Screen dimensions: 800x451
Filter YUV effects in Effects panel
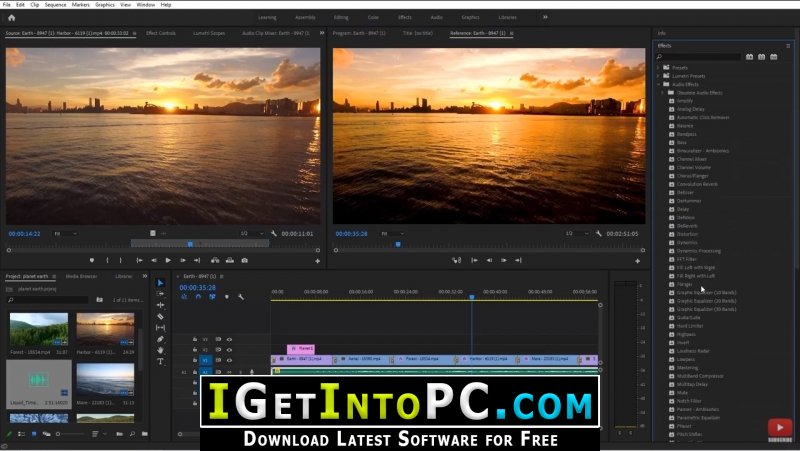coord(774,57)
